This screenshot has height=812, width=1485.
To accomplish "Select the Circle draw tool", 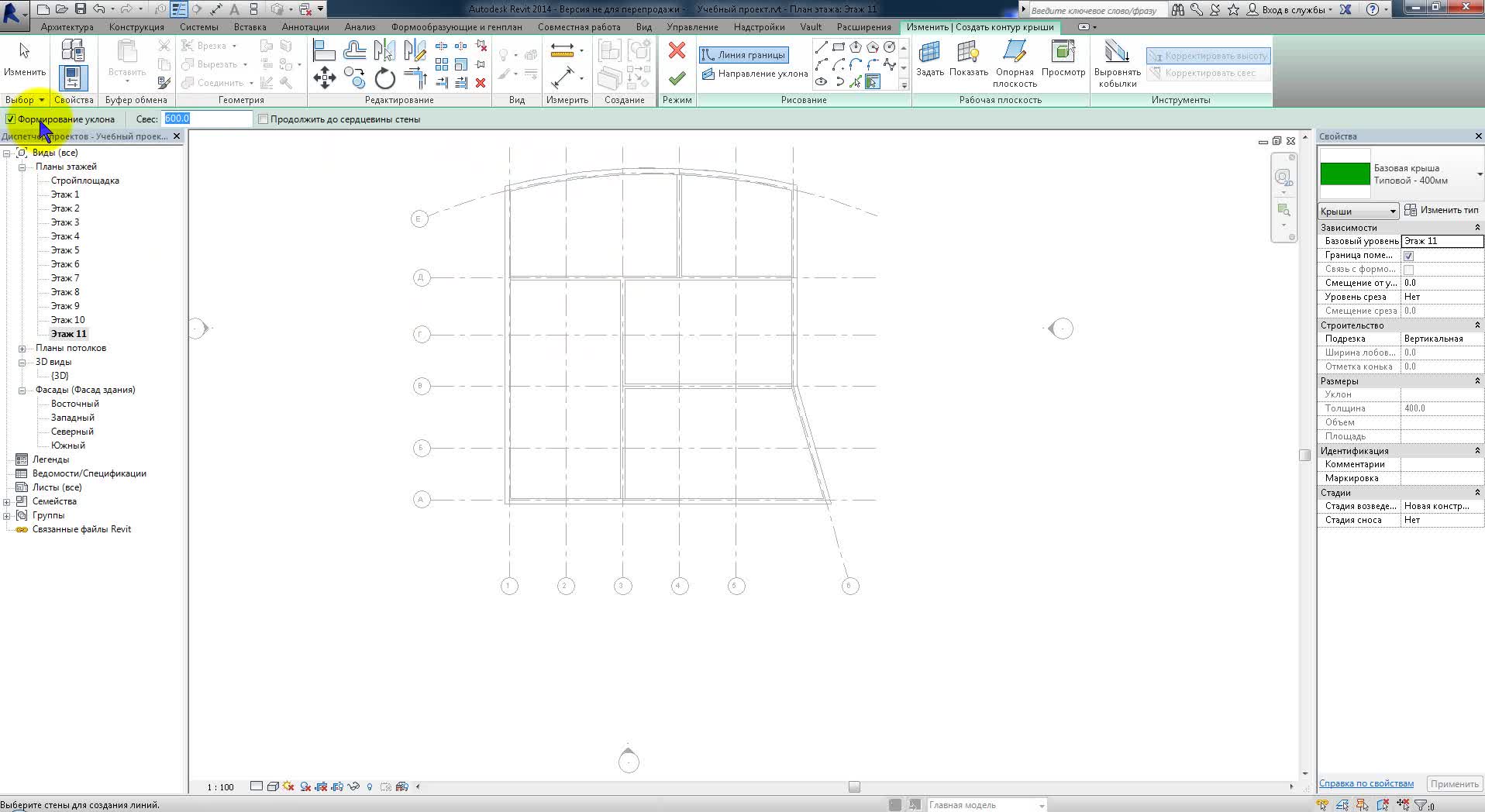I will (890, 47).
